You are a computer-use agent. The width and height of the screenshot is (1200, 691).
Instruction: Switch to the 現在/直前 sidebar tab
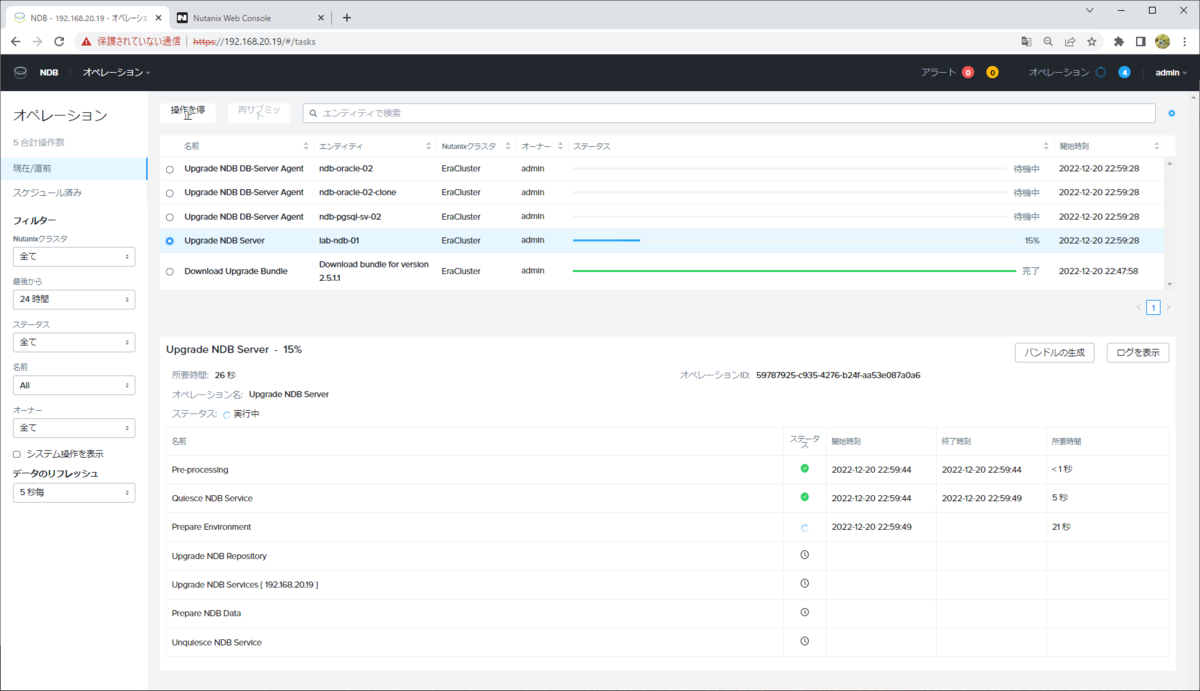pos(74,168)
